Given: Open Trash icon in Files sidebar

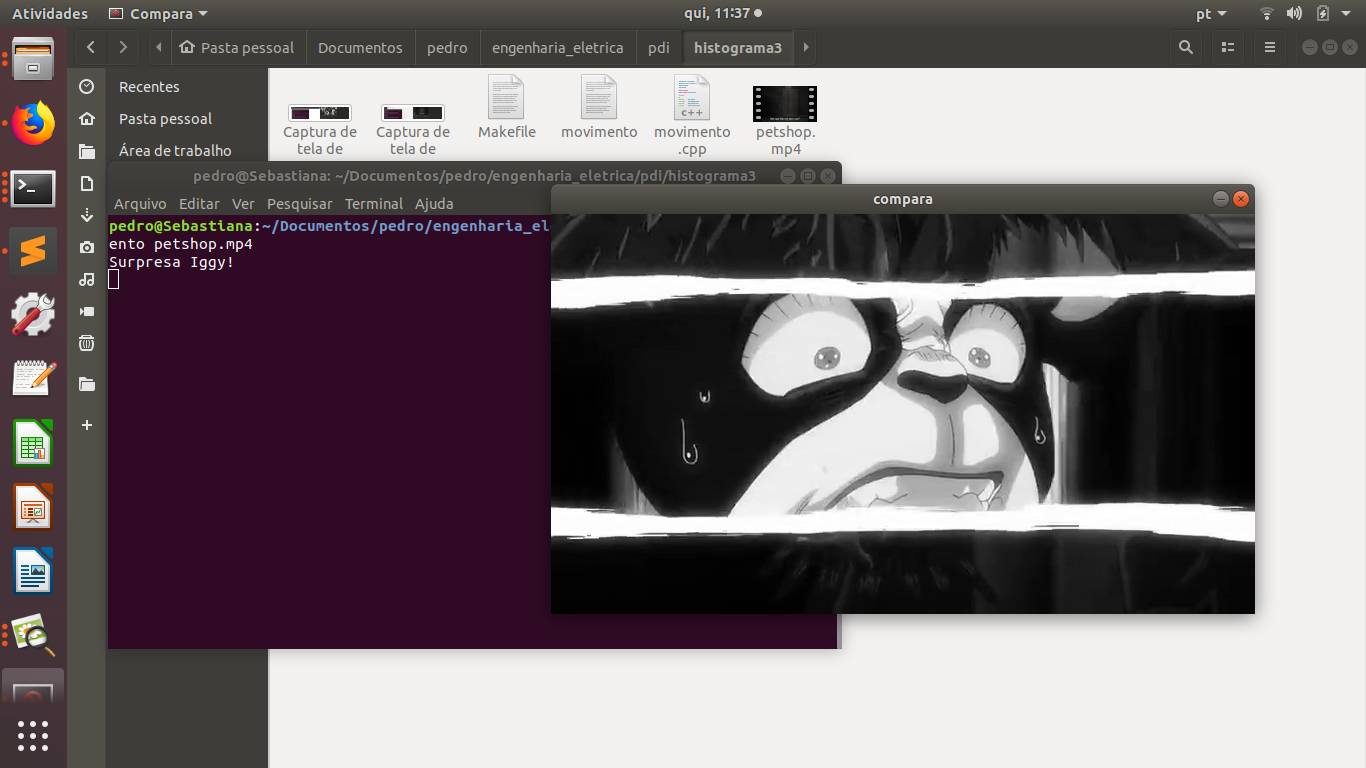Looking at the screenshot, I should tap(87, 343).
